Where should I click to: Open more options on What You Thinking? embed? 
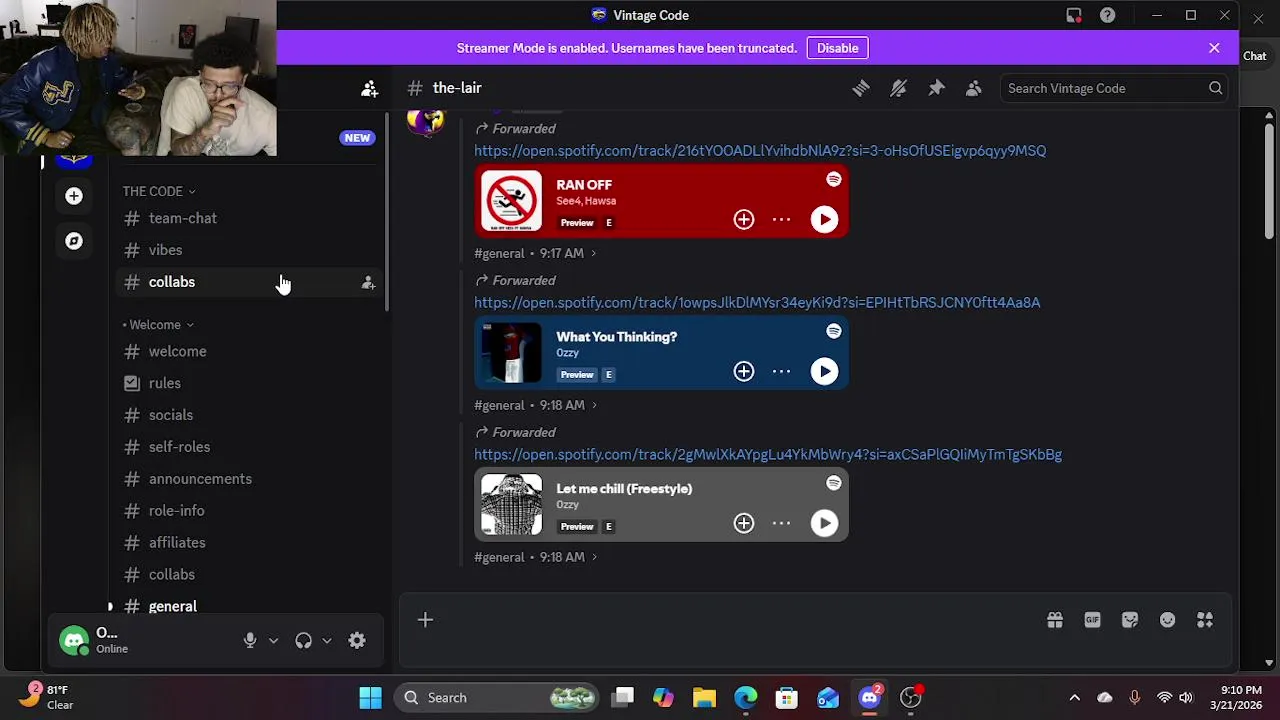(x=781, y=372)
